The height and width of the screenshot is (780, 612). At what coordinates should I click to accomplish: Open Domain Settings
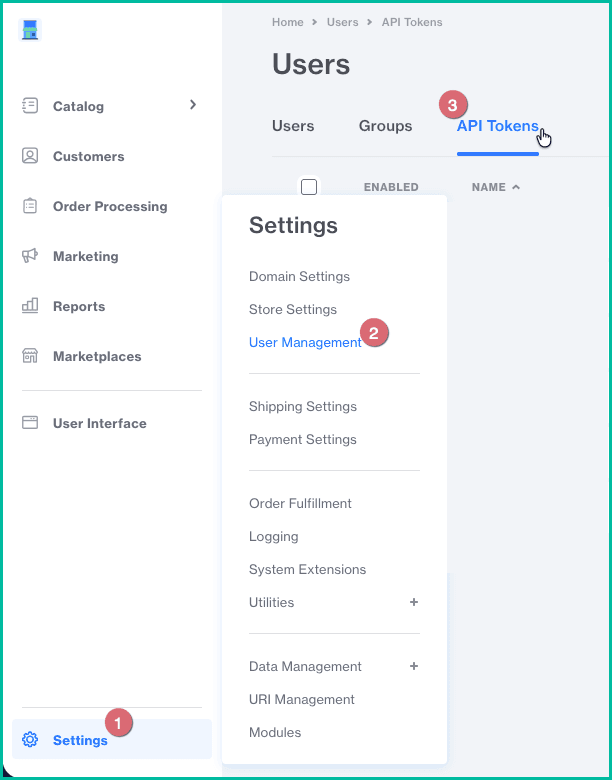pyautogui.click(x=300, y=277)
